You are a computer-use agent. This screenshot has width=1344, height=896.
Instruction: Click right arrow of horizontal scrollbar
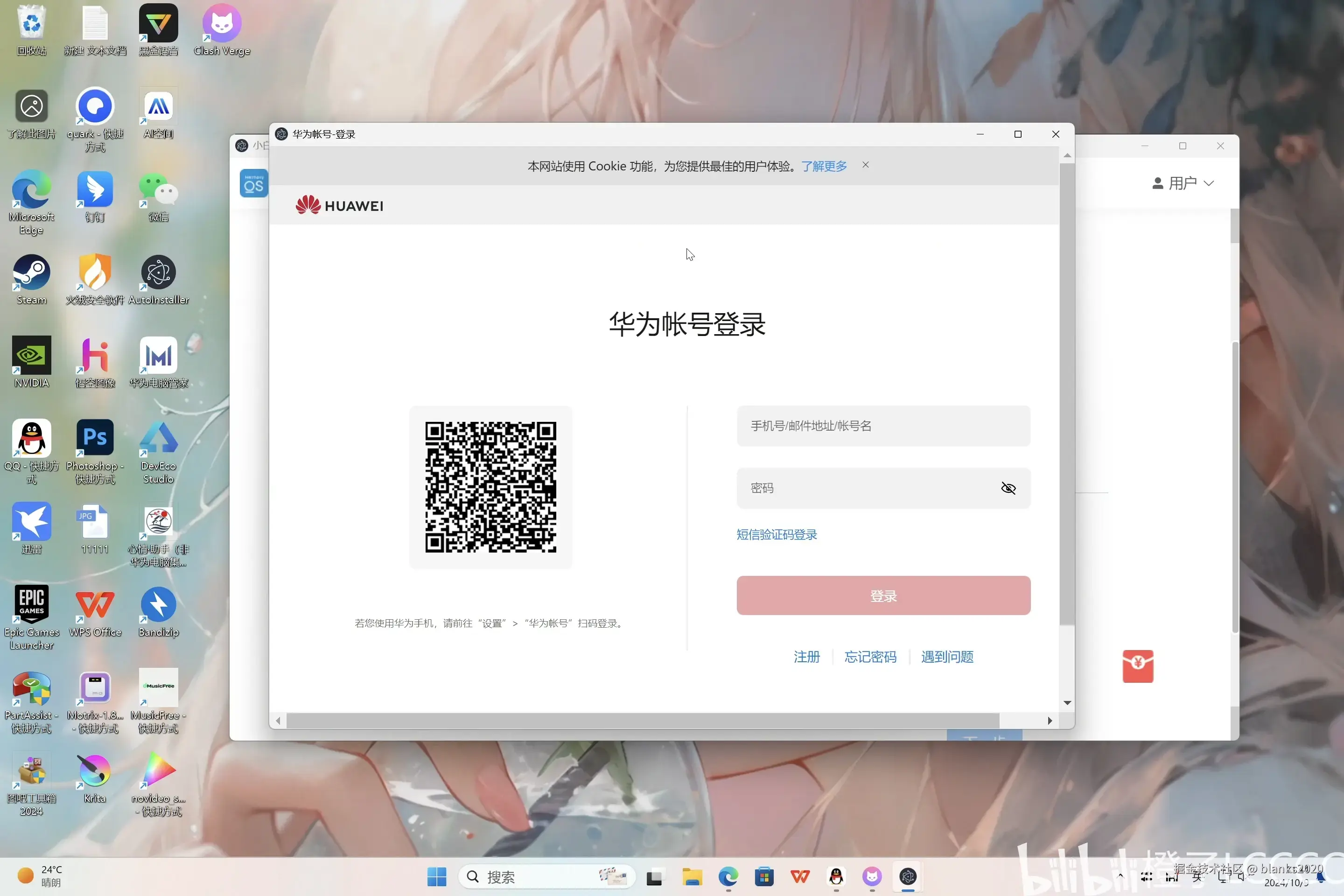coord(1050,721)
